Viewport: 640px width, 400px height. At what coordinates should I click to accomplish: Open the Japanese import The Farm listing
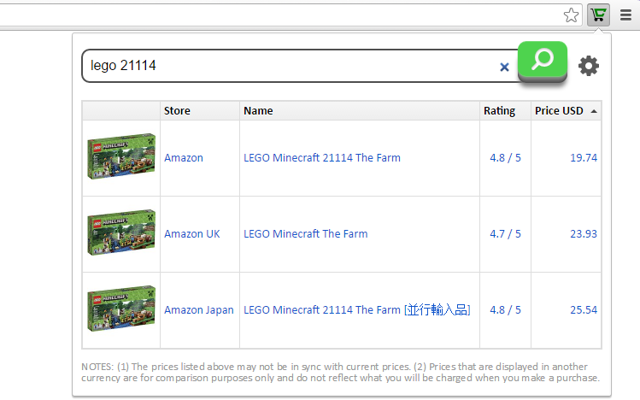(x=357, y=310)
